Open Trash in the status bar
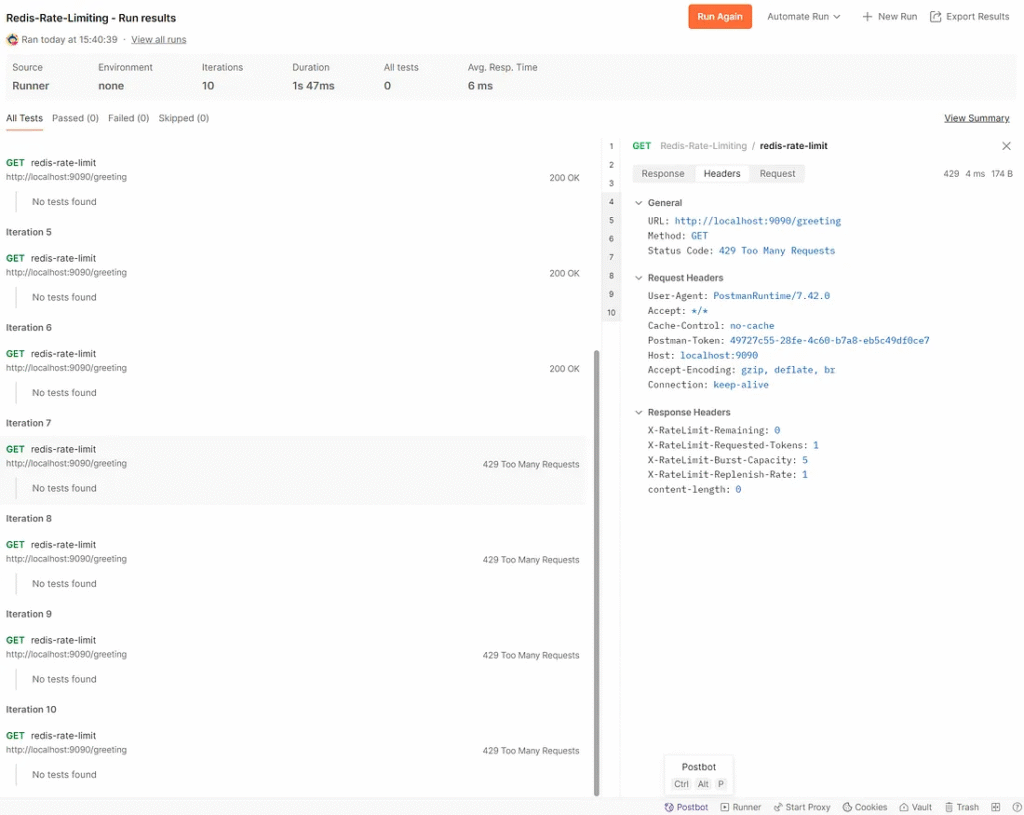The width and height of the screenshot is (1024, 815). coord(962,807)
